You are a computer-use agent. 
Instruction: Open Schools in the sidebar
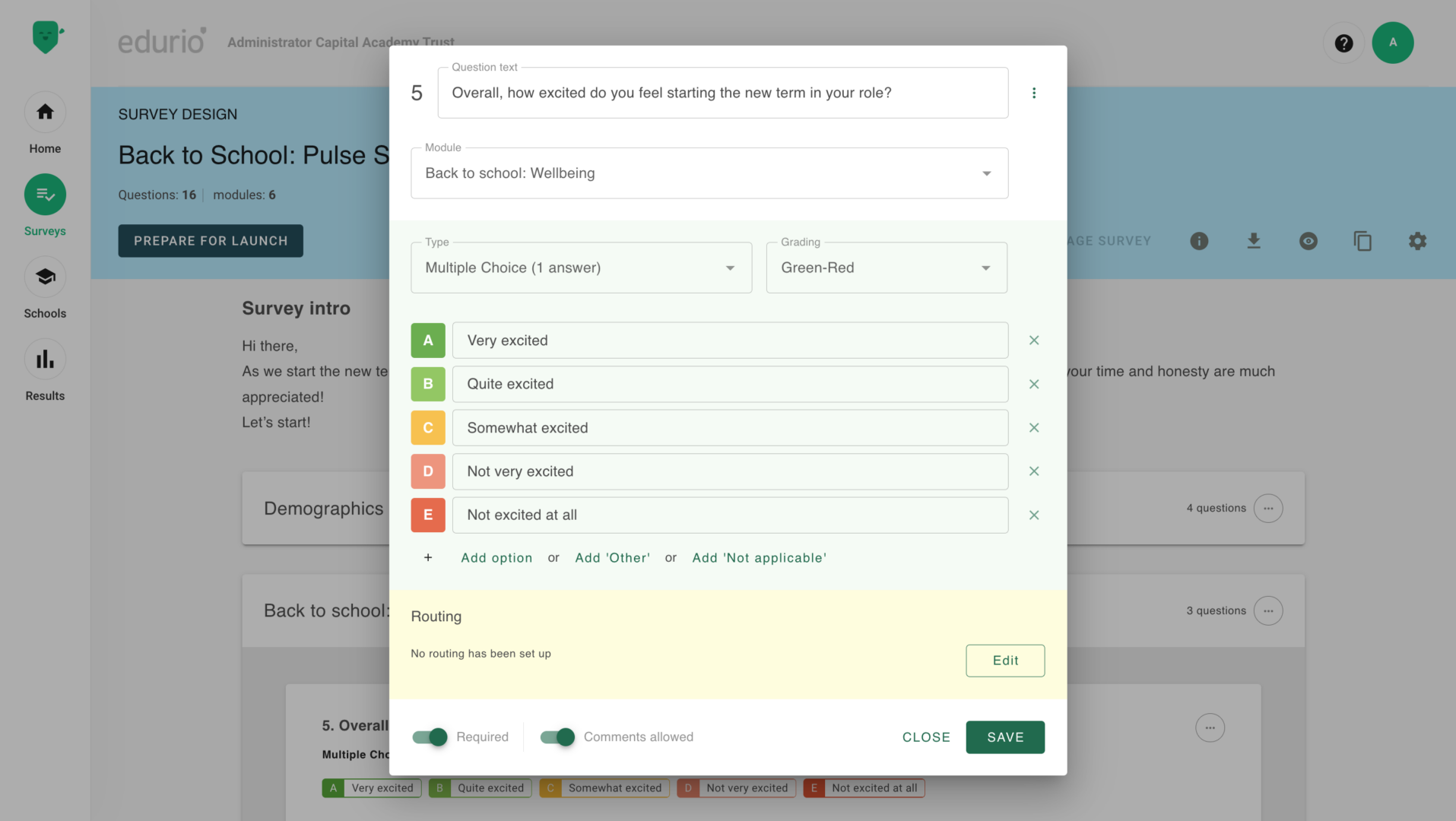(45, 289)
